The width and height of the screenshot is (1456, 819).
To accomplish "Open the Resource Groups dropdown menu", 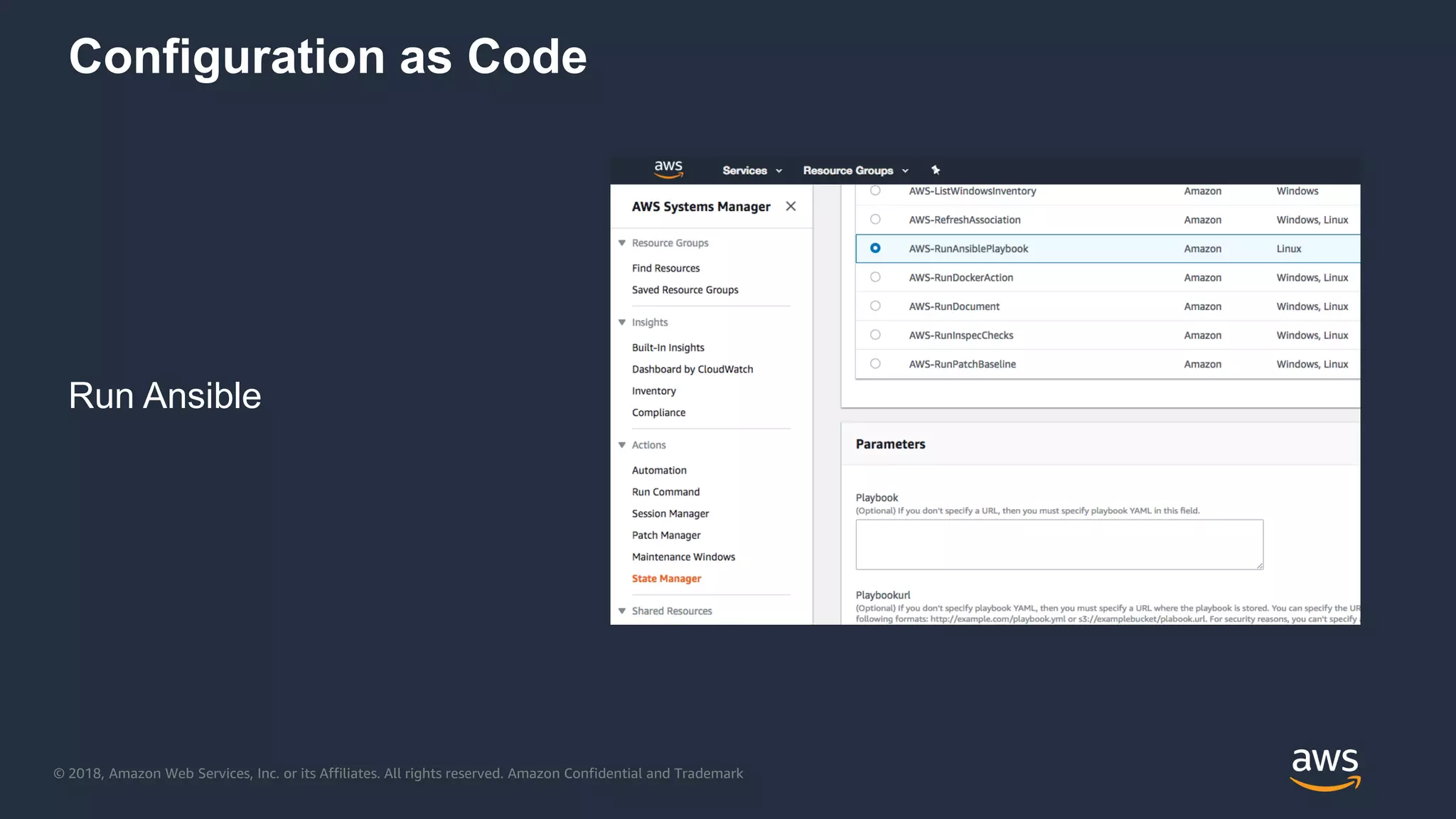I will click(856, 171).
